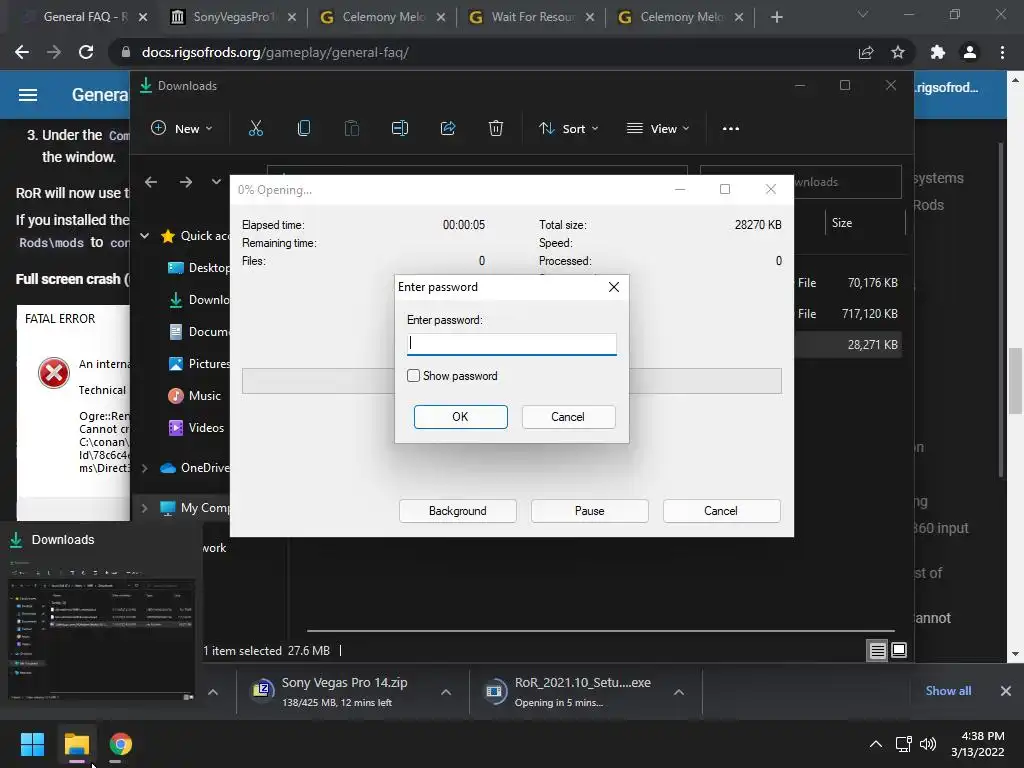1024x768 pixels.
Task: Cancel the Enter password dialog
Action: click(x=568, y=417)
